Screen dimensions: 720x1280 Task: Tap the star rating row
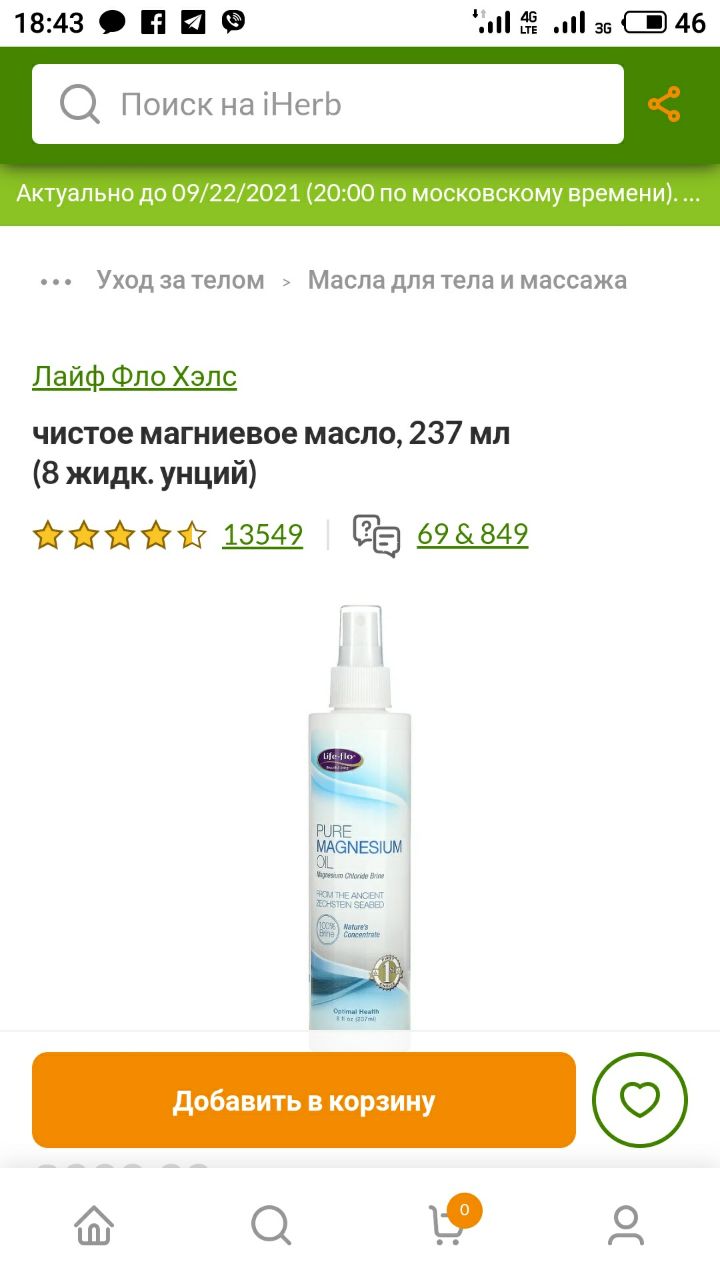pos(119,535)
